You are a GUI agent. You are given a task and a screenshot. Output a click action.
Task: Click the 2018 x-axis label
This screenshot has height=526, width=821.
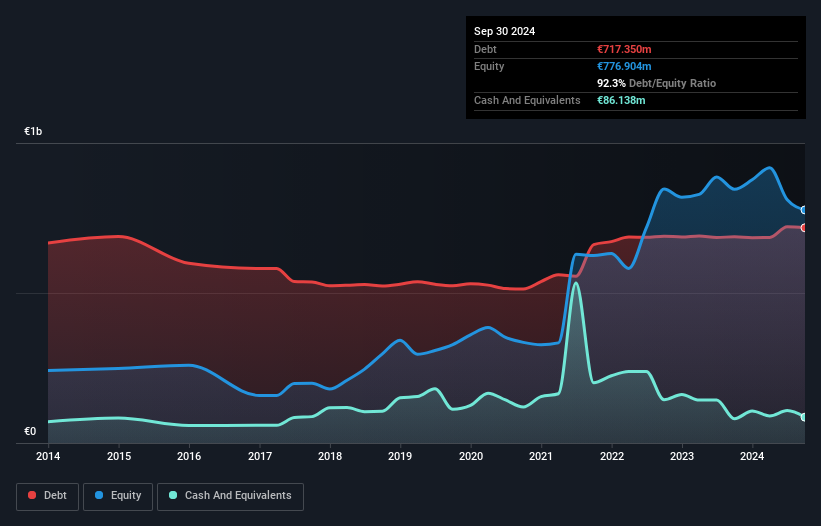tap(330, 456)
